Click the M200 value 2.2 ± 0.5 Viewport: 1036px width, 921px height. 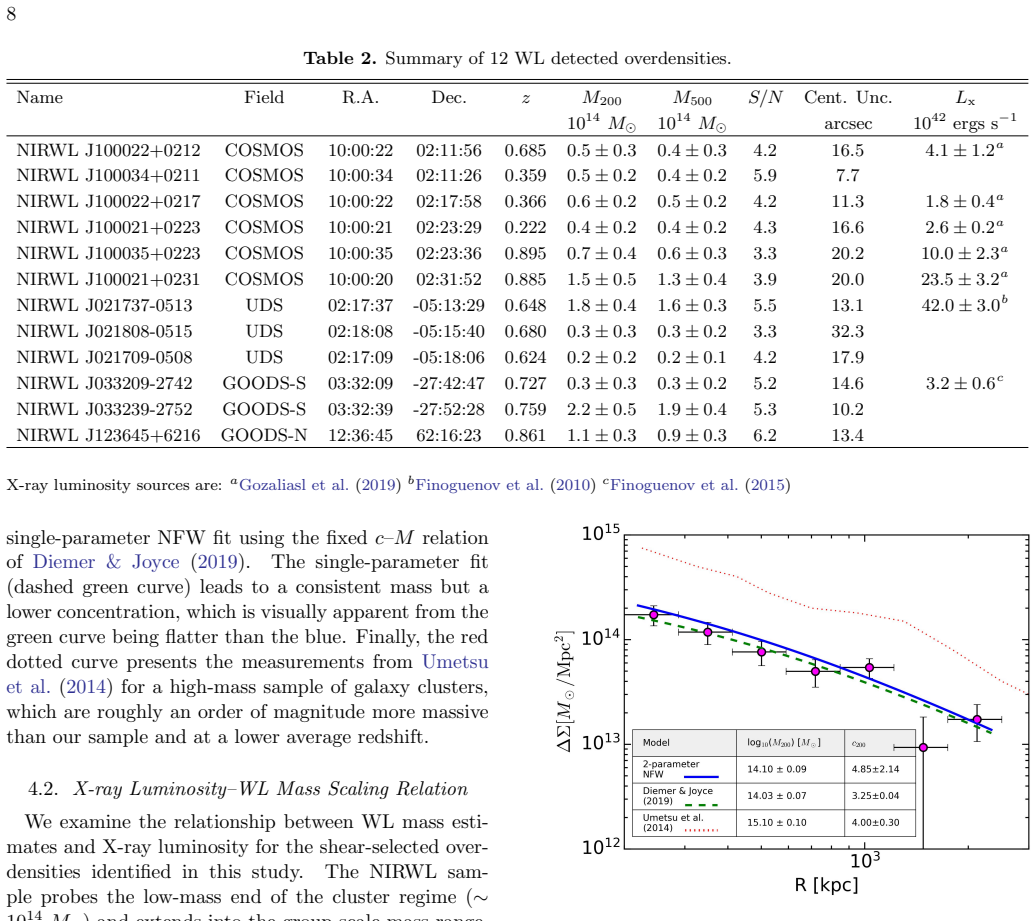coord(601,409)
